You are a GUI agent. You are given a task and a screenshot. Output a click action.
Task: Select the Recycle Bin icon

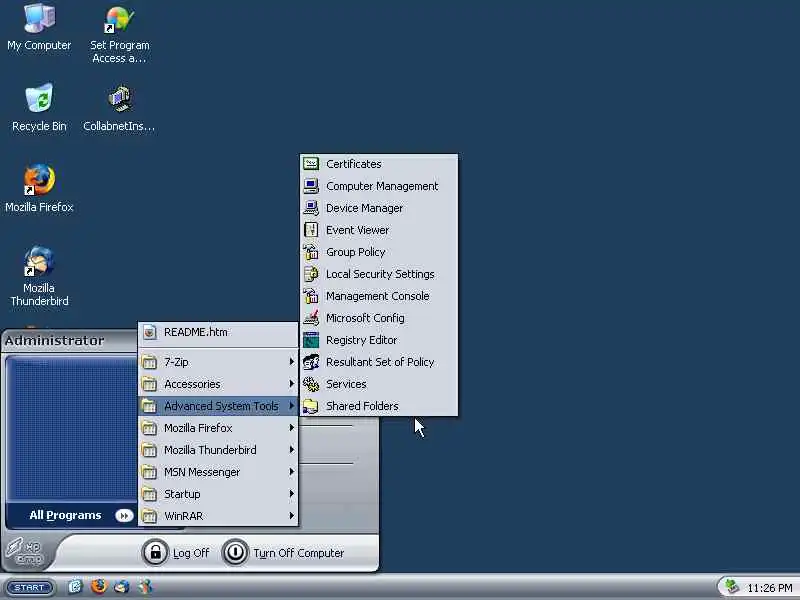(x=39, y=108)
